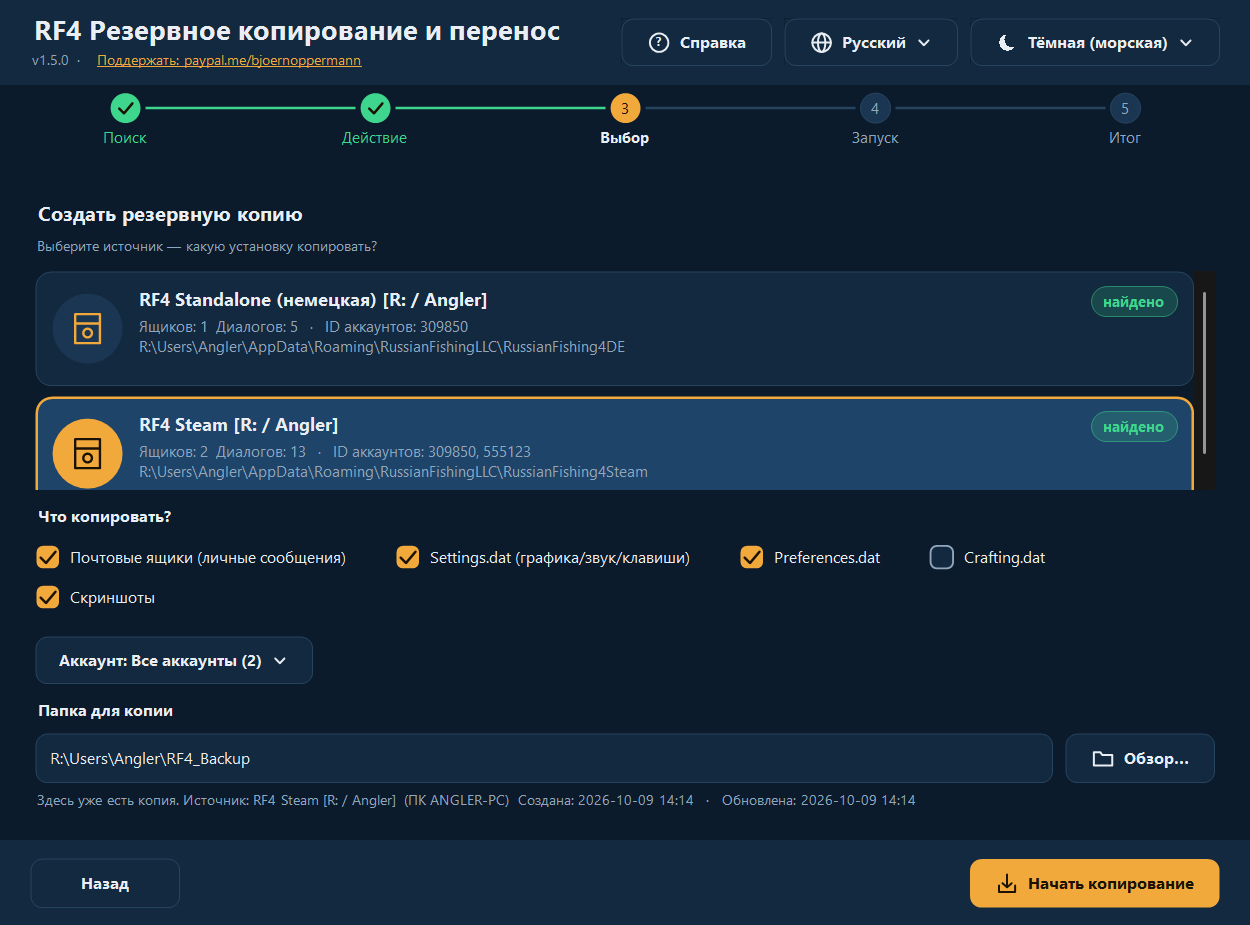This screenshot has height=925, width=1250.
Task: Expand the Аккаунт: Все аккаунты (2) dropdown
Action: click(174, 661)
